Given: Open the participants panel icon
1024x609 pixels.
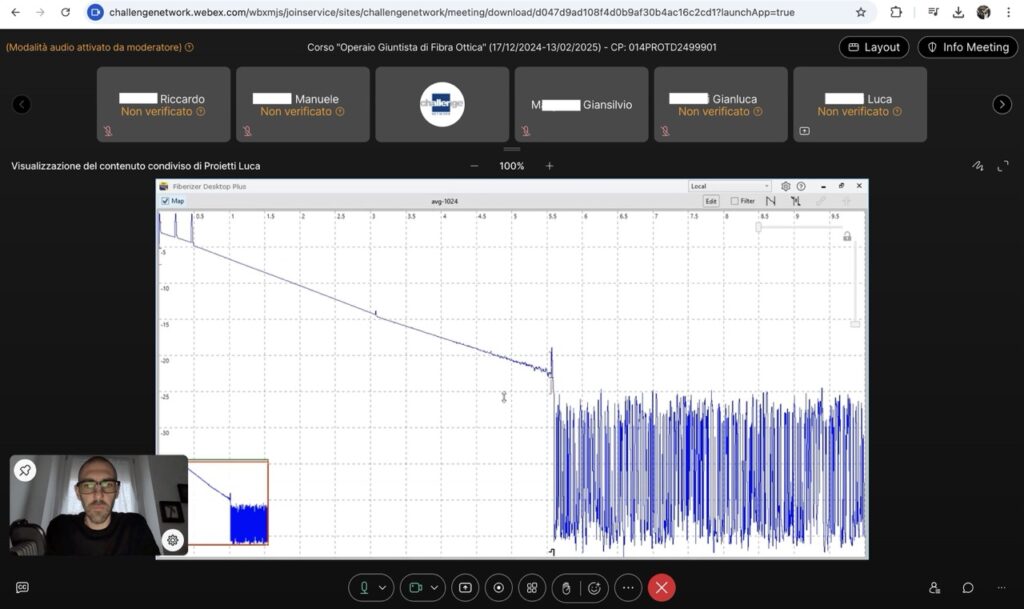Looking at the screenshot, I should click(934, 588).
